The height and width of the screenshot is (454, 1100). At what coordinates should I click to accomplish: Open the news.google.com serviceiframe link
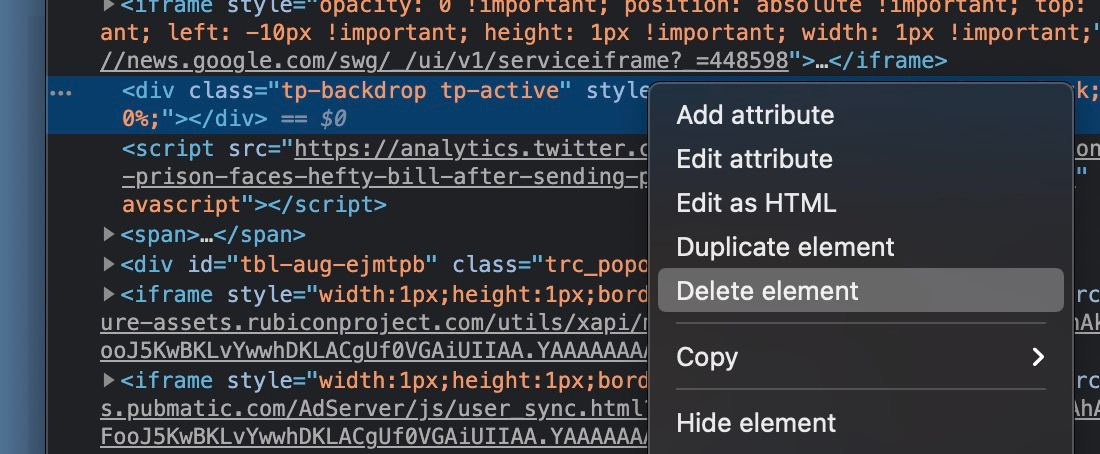[x=445, y=62]
